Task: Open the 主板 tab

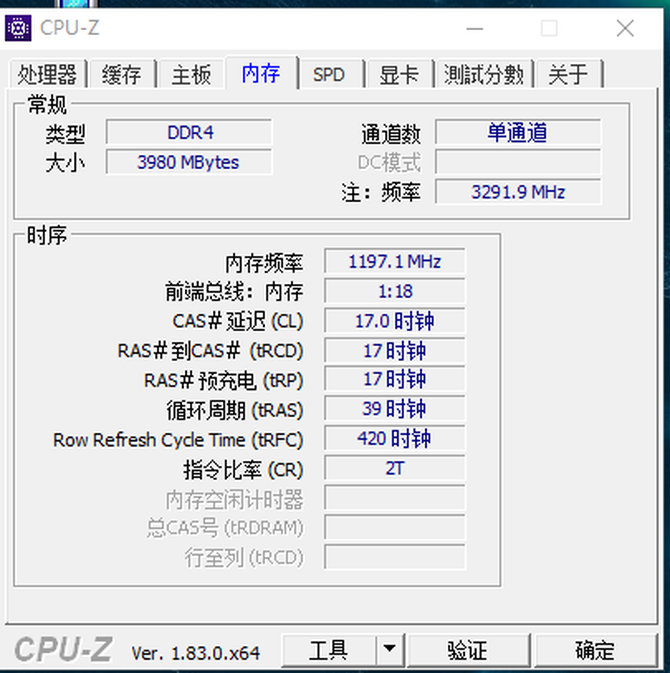Action: [x=191, y=74]
